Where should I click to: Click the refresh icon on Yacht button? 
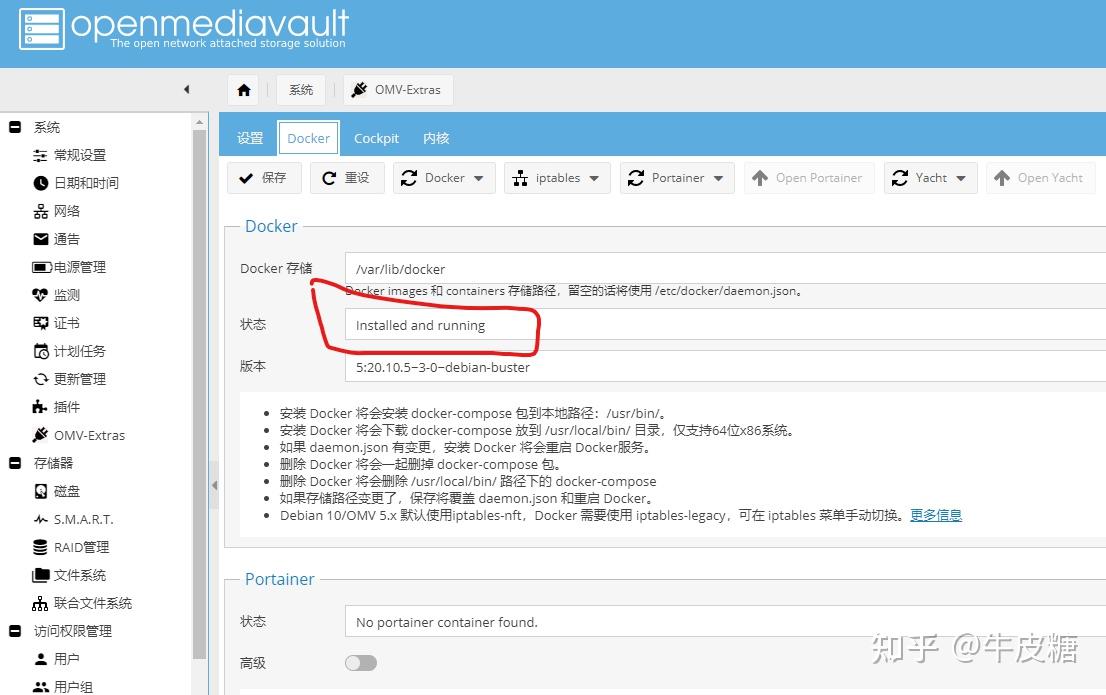tap(899, 178)
